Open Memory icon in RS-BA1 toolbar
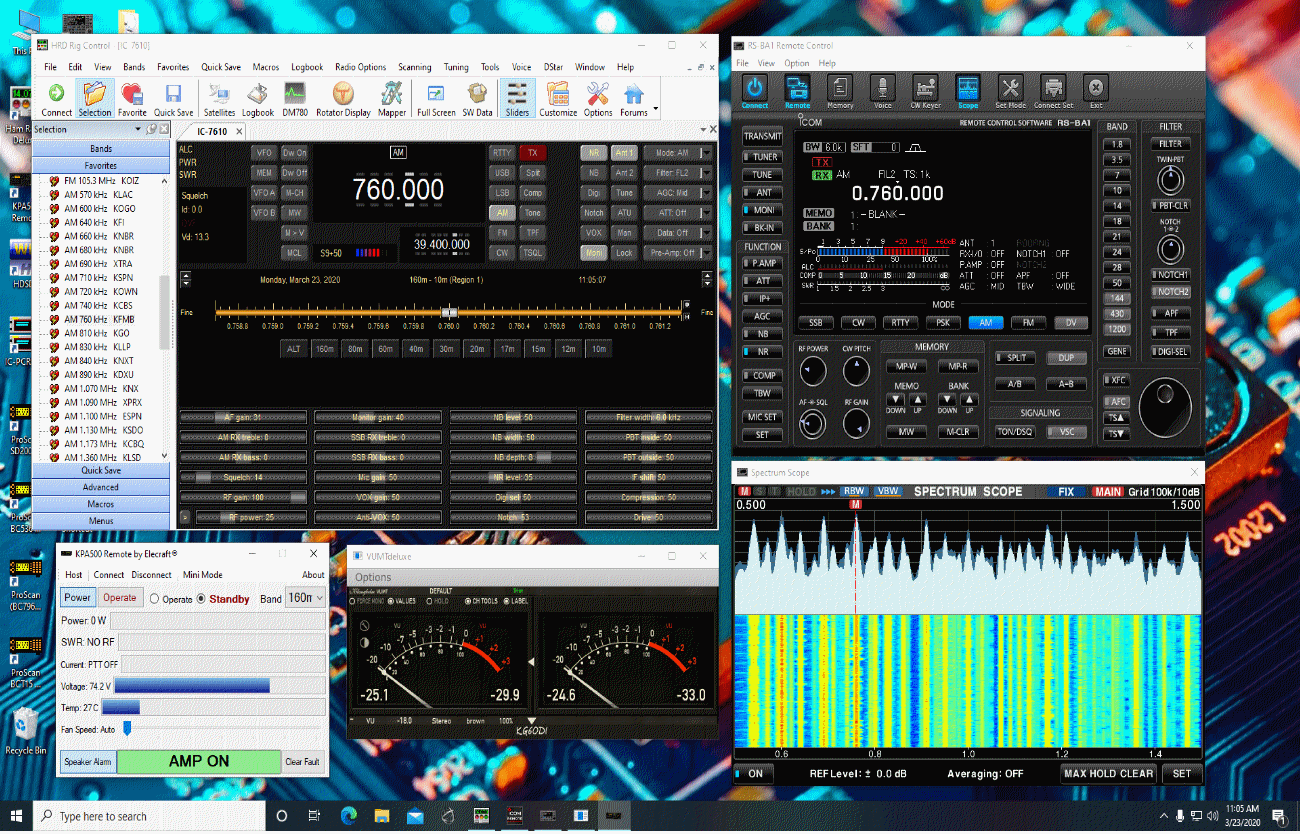 [x=840, y=91]
